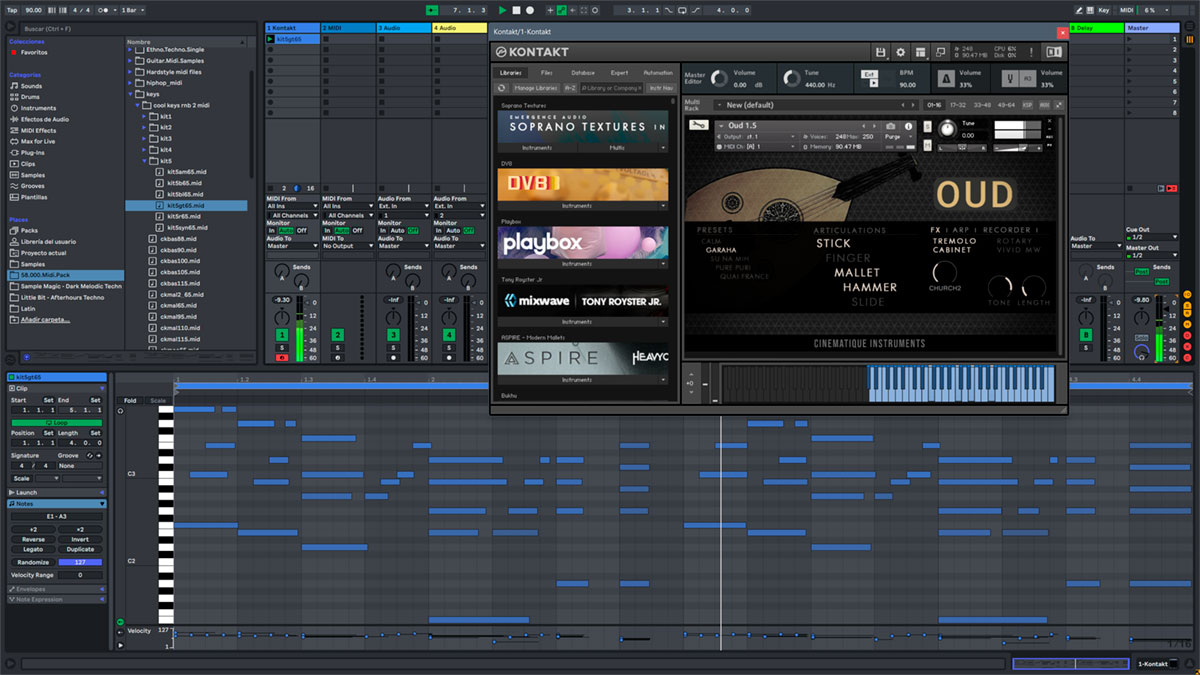1200x675 pixels.
Task: Toggle Fold in the MIDI editor
Action: [x=130, y=400]
